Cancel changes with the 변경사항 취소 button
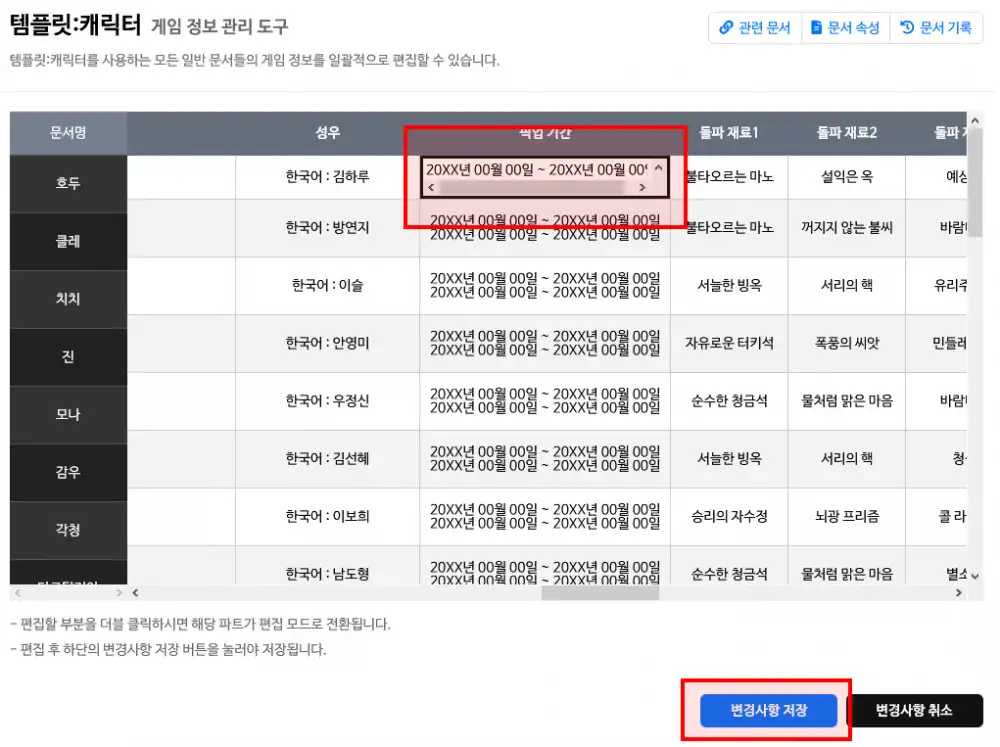 (914, 711)
